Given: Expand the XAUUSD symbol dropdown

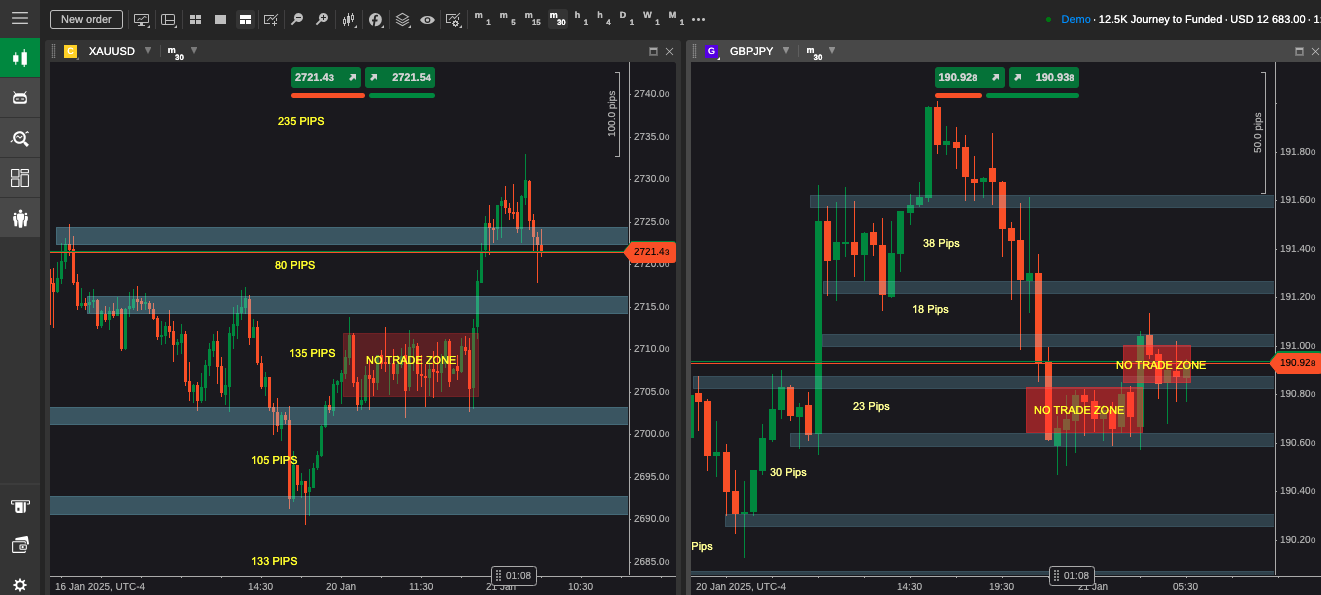Looking at the screenshot, I should point(148,50).
